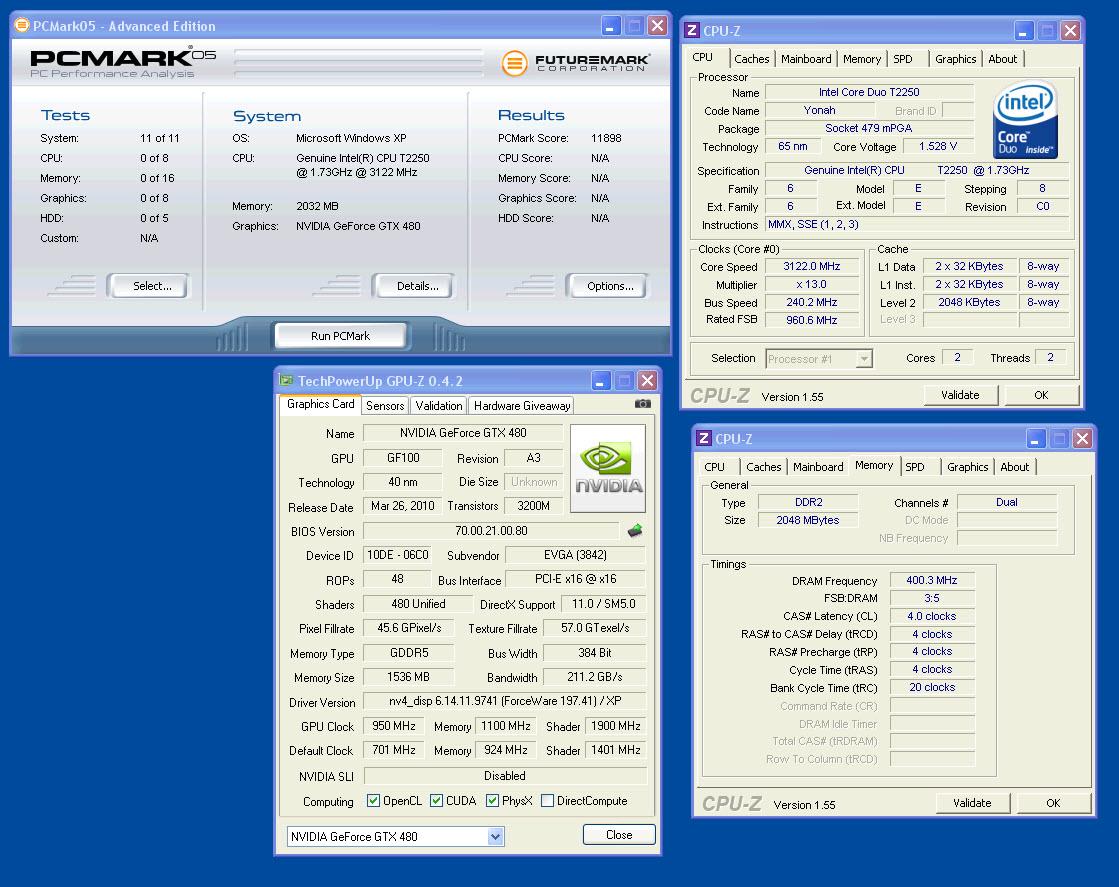The image size is (1119, 887).
Task: Click the Core Speed value 3122.0 MHz
Action: [x=811, y=266]
